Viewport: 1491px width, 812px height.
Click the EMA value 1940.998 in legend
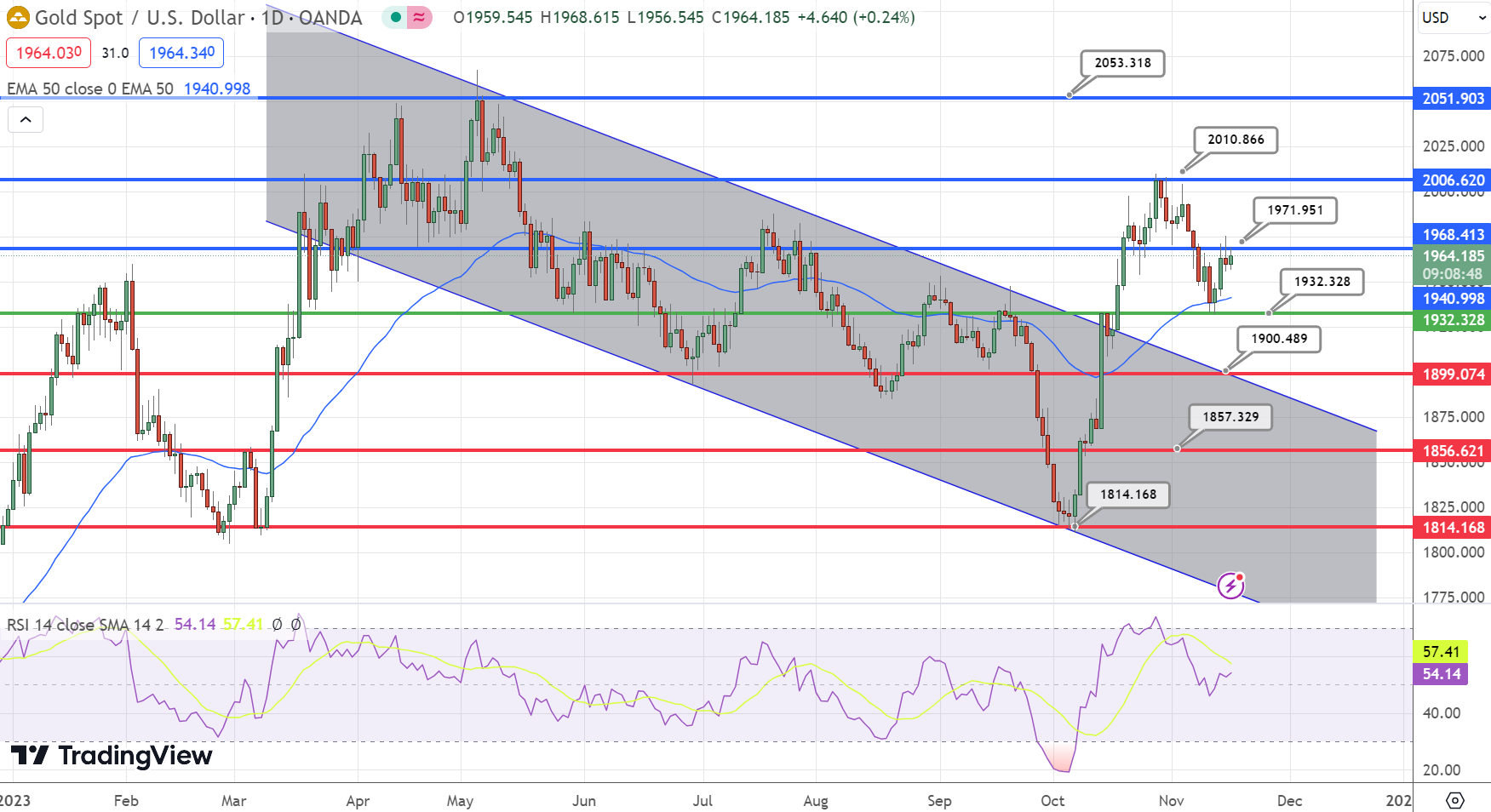217,89
